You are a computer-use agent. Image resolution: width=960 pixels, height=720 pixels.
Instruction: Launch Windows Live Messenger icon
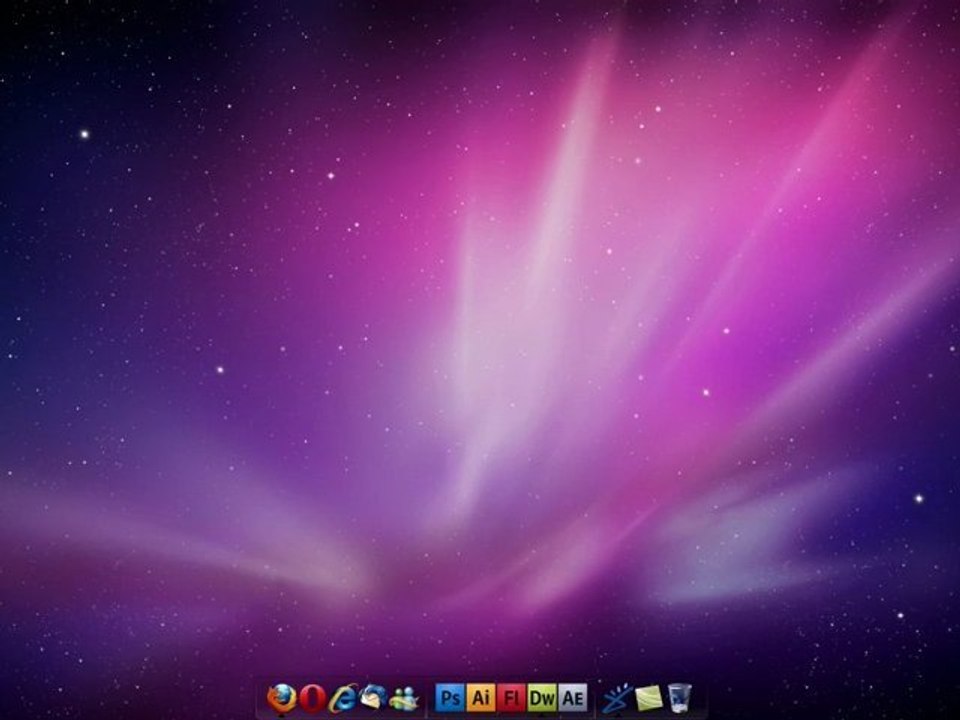point(403,699)
